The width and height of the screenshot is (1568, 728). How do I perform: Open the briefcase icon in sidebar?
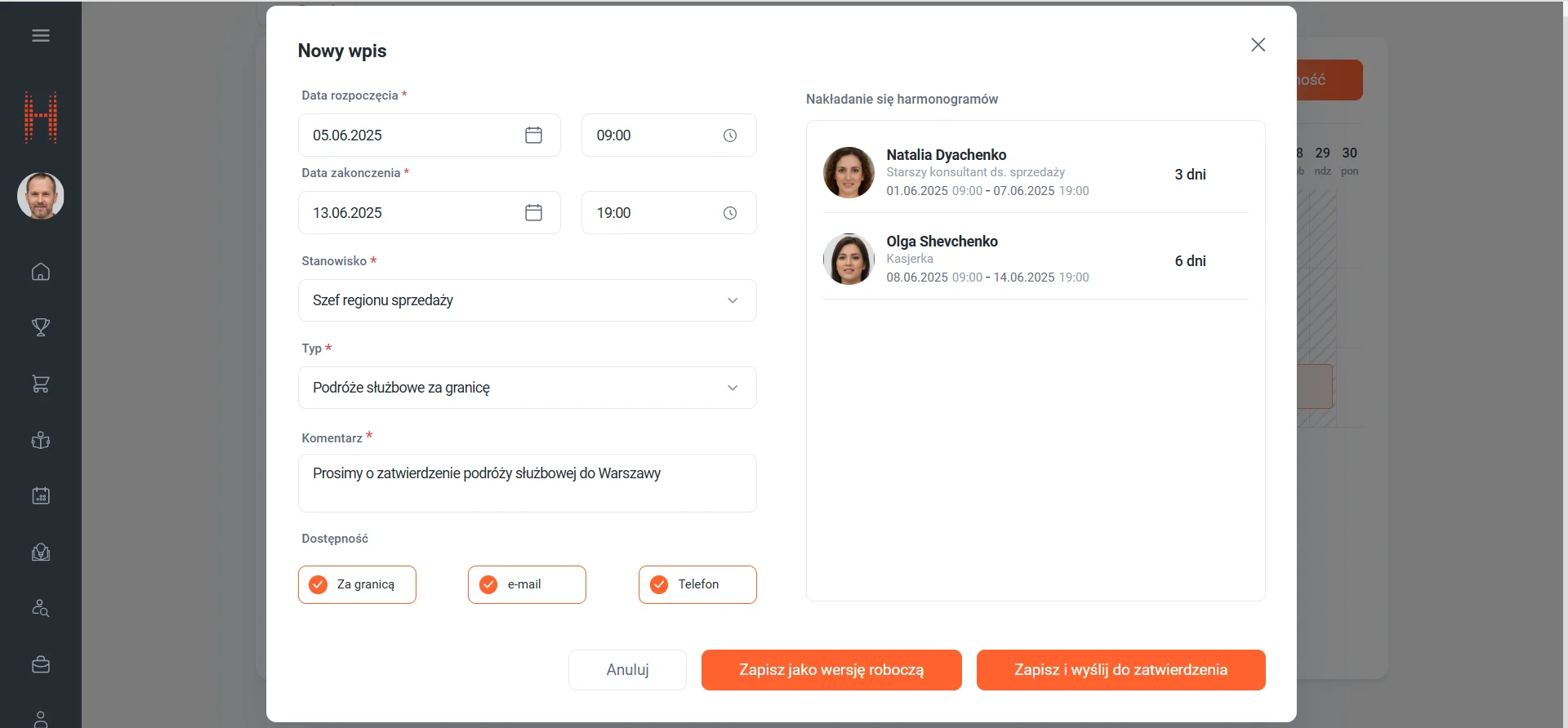click(x=41, y=664)
